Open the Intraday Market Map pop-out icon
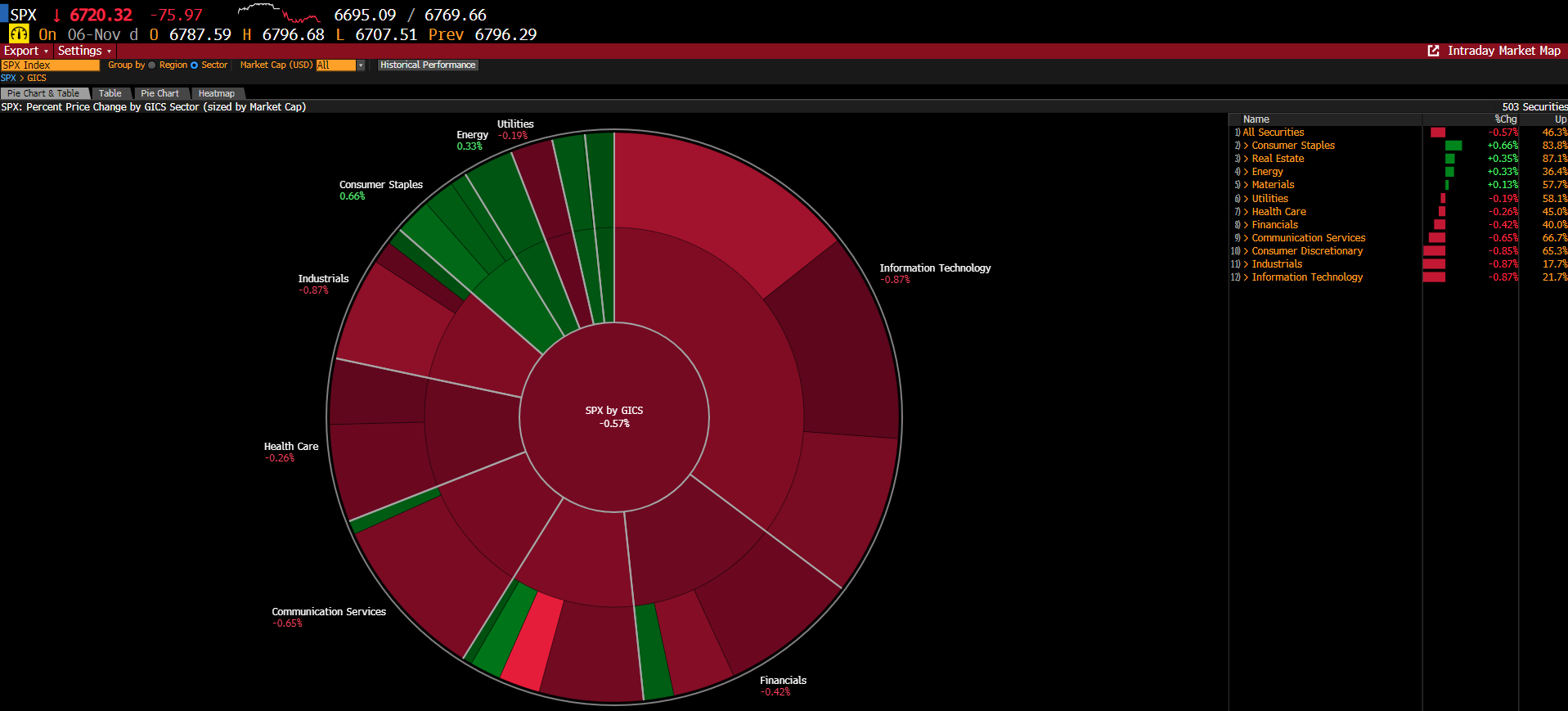1568x711 pixels. click(1433, 51)
